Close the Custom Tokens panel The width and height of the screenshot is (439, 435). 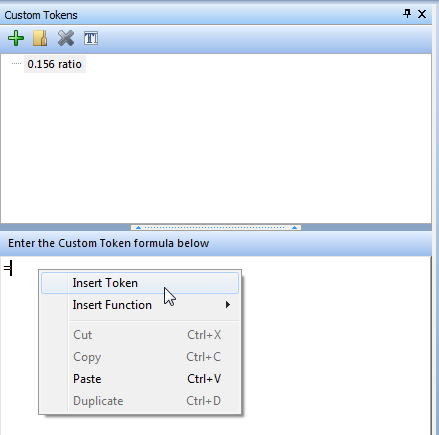coord(422,14)
